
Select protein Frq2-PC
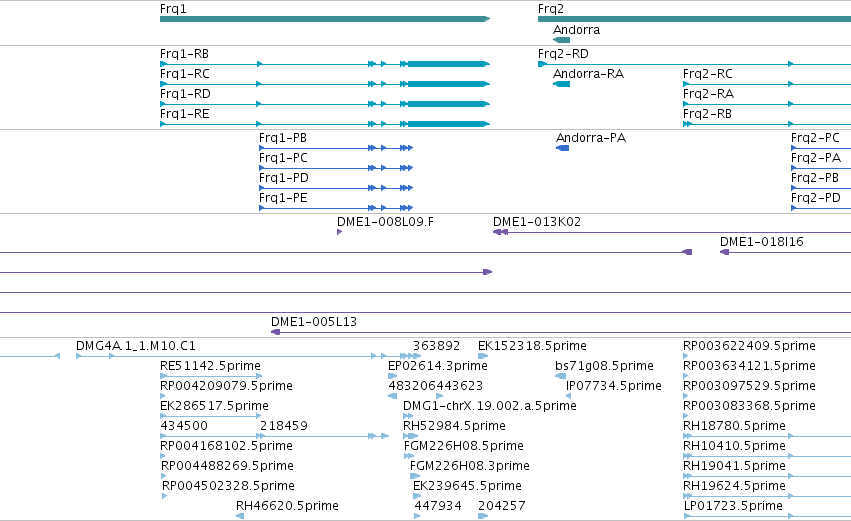tap(815, 138)
